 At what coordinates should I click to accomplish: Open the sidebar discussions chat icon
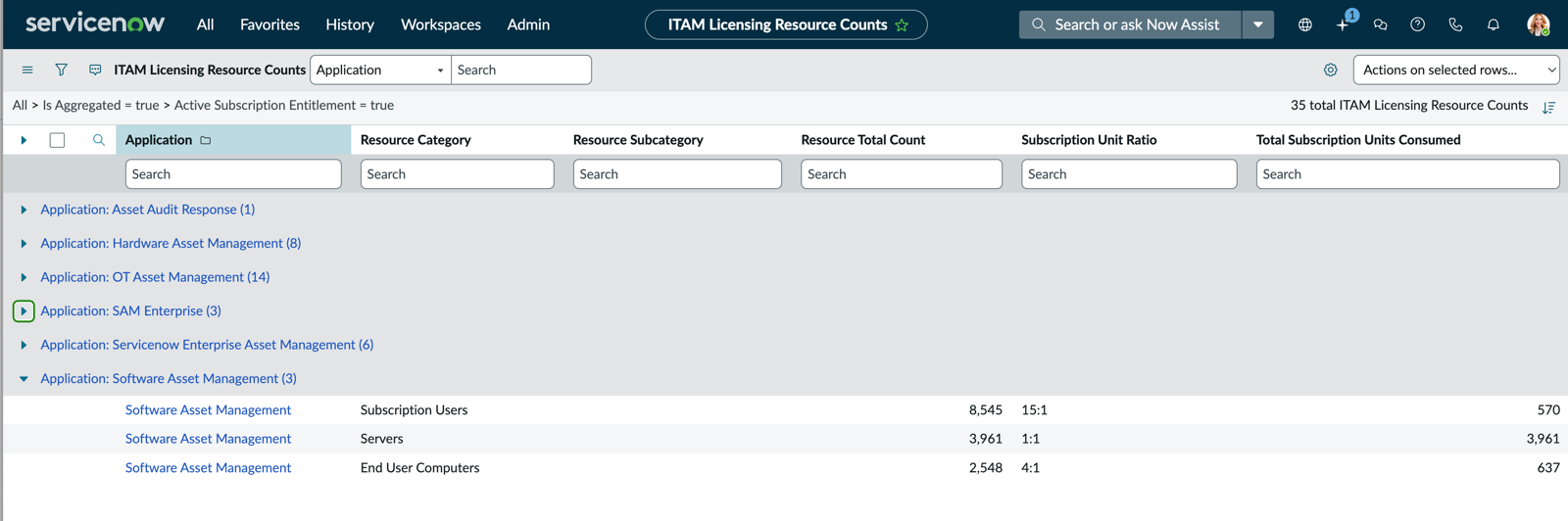1380,24
